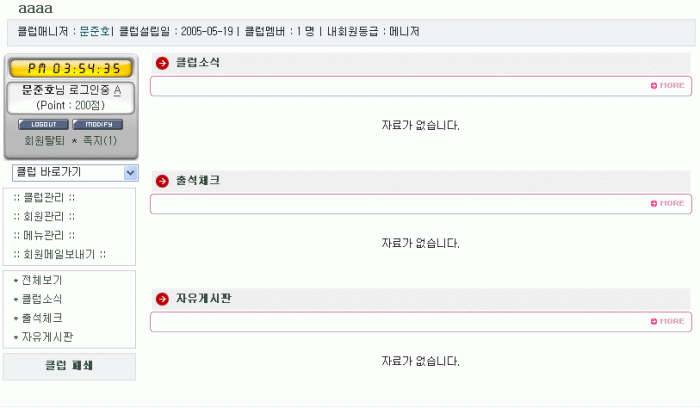This screenshot has height=408, width=700.
Task: Click the 클럽 폐쇄 button
Action: coord(69,366)
